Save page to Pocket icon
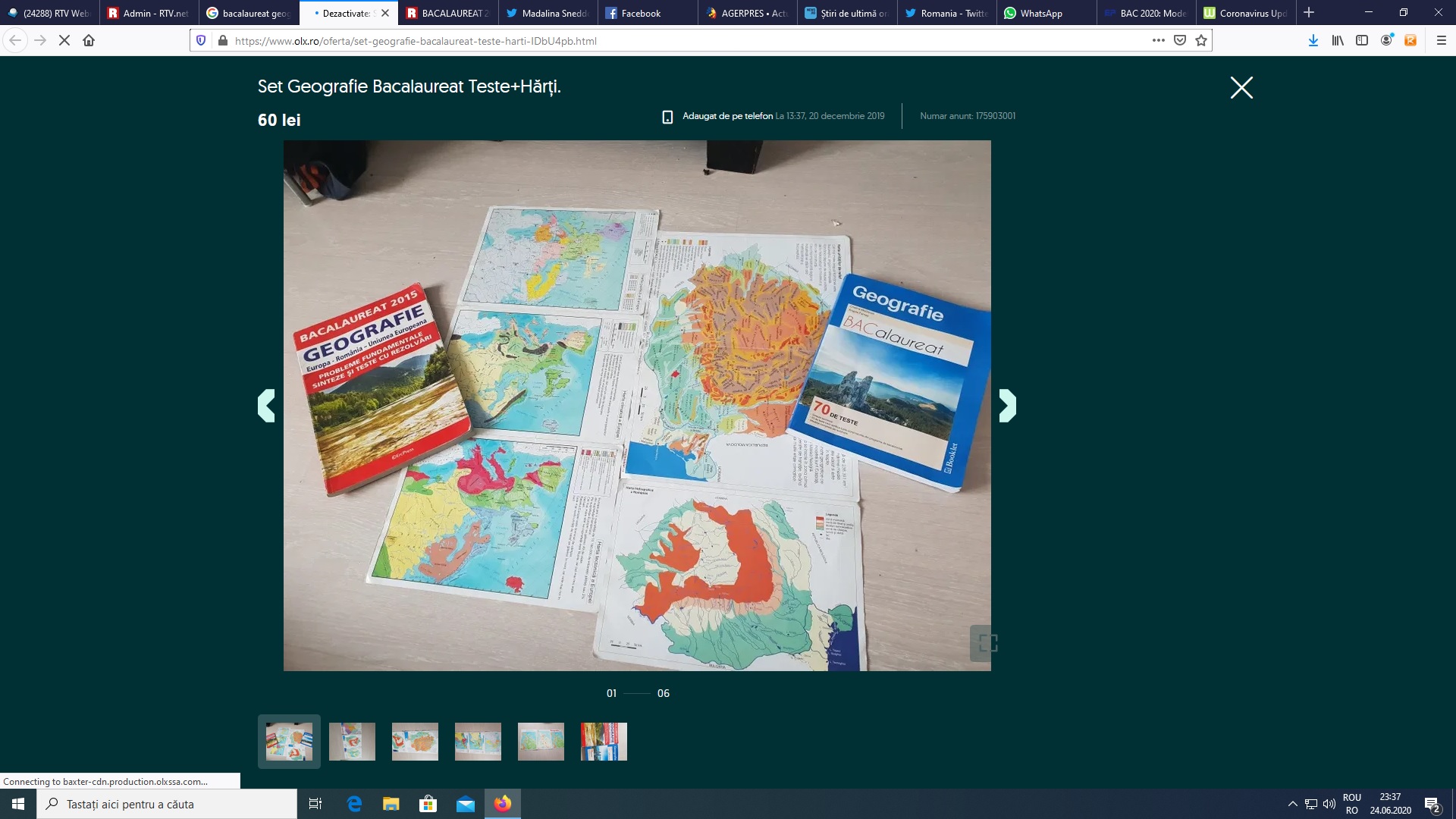1456x819 pixels. pos(1180,41)
